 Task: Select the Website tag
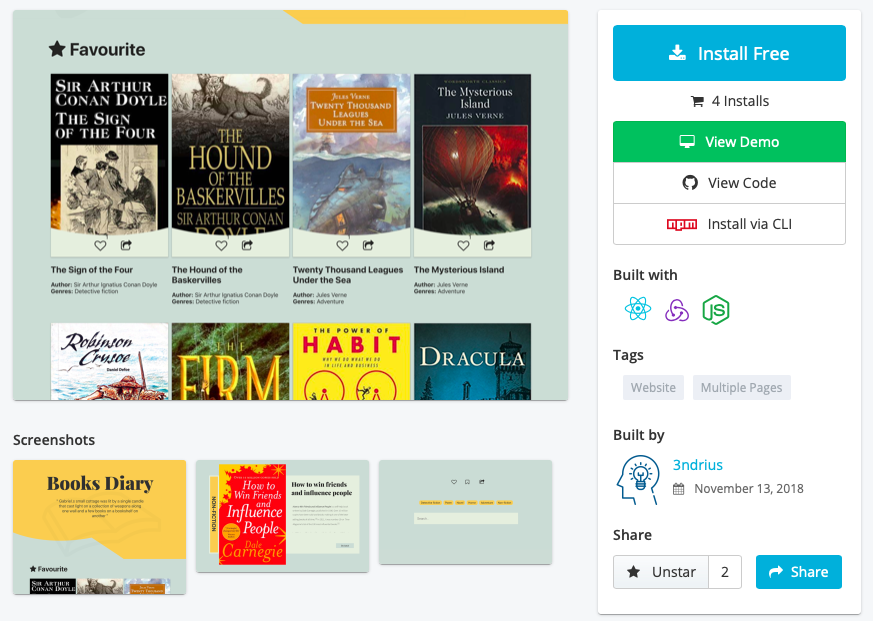653,387
